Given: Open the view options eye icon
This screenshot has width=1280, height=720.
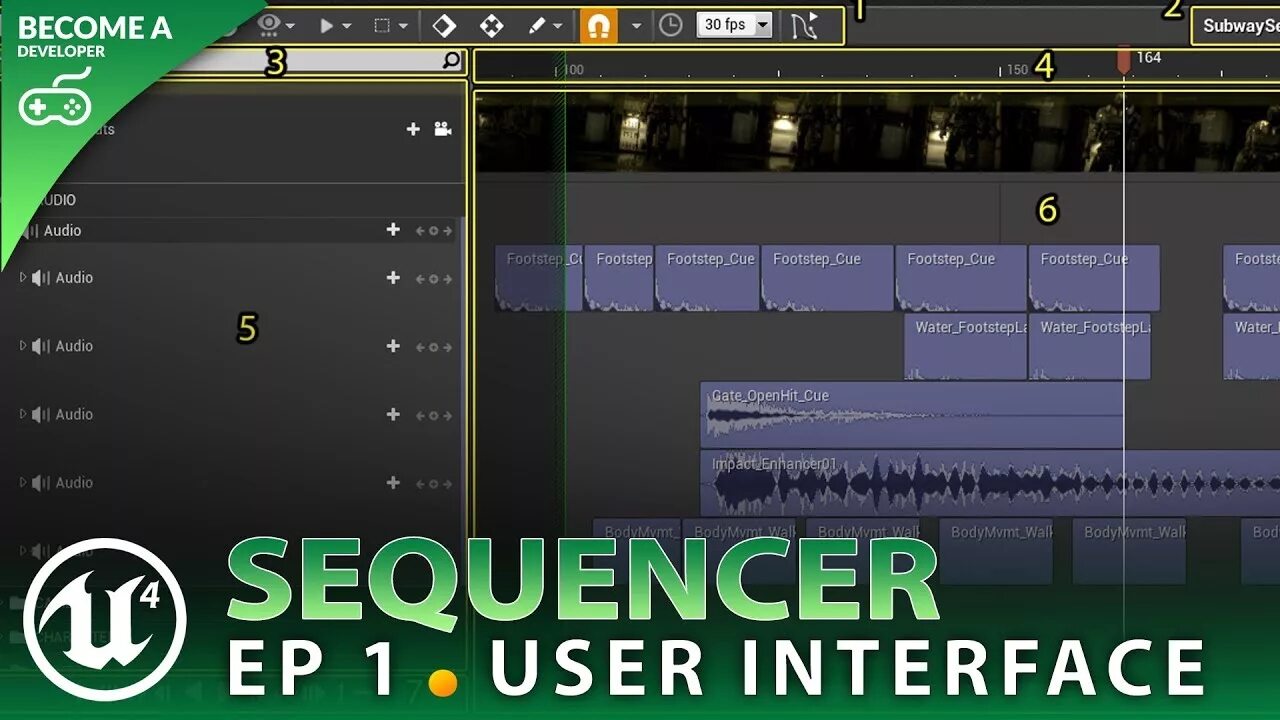Looking at the screenshot, I should pyautogui.click(x=268, y=25).
